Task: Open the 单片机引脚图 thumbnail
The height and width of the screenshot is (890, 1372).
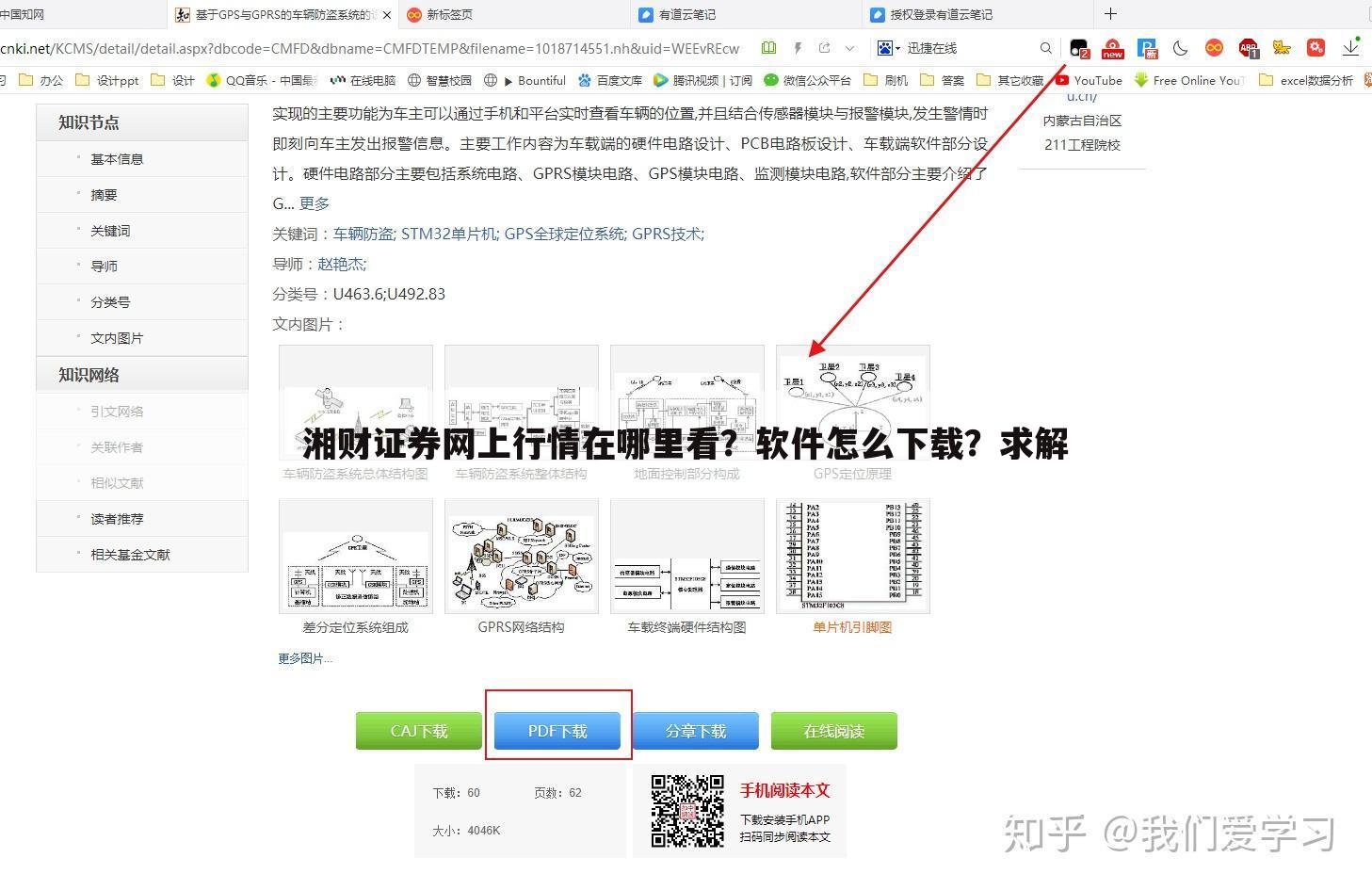Action: point(853,557)
